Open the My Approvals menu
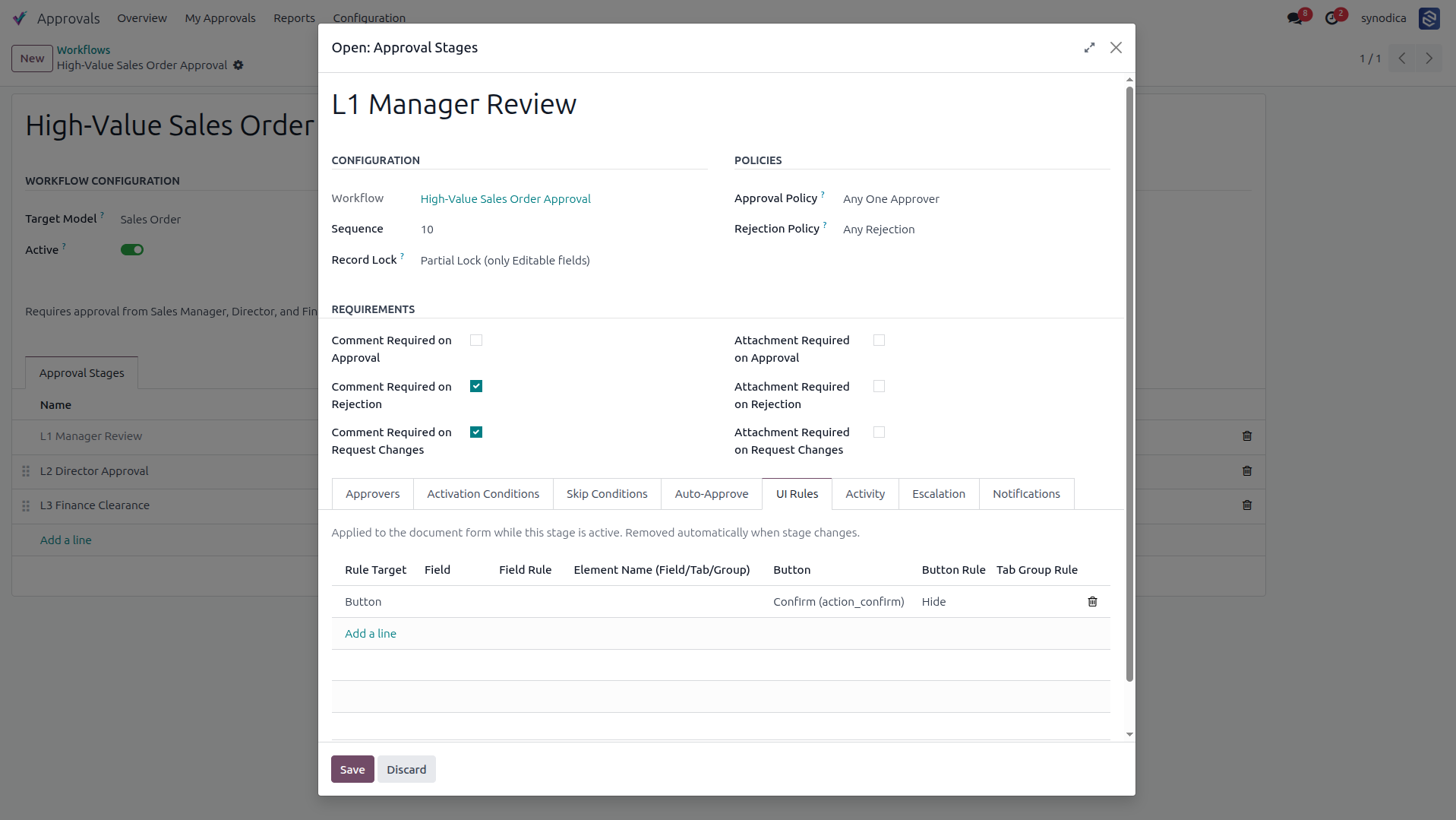Viewport: 1456px width, 820px height. click(220, 18)
